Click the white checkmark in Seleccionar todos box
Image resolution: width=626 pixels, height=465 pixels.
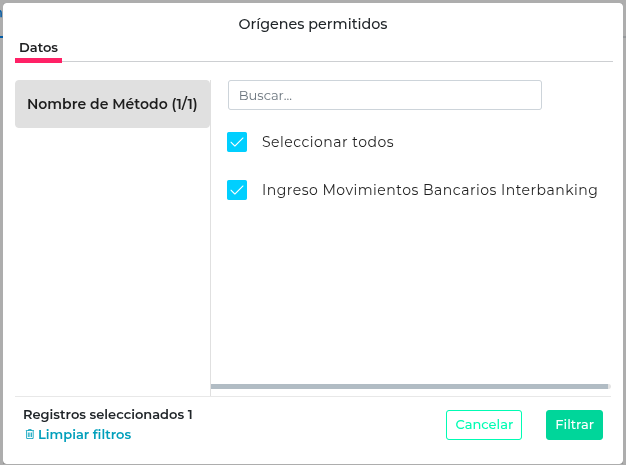(237, 142)
